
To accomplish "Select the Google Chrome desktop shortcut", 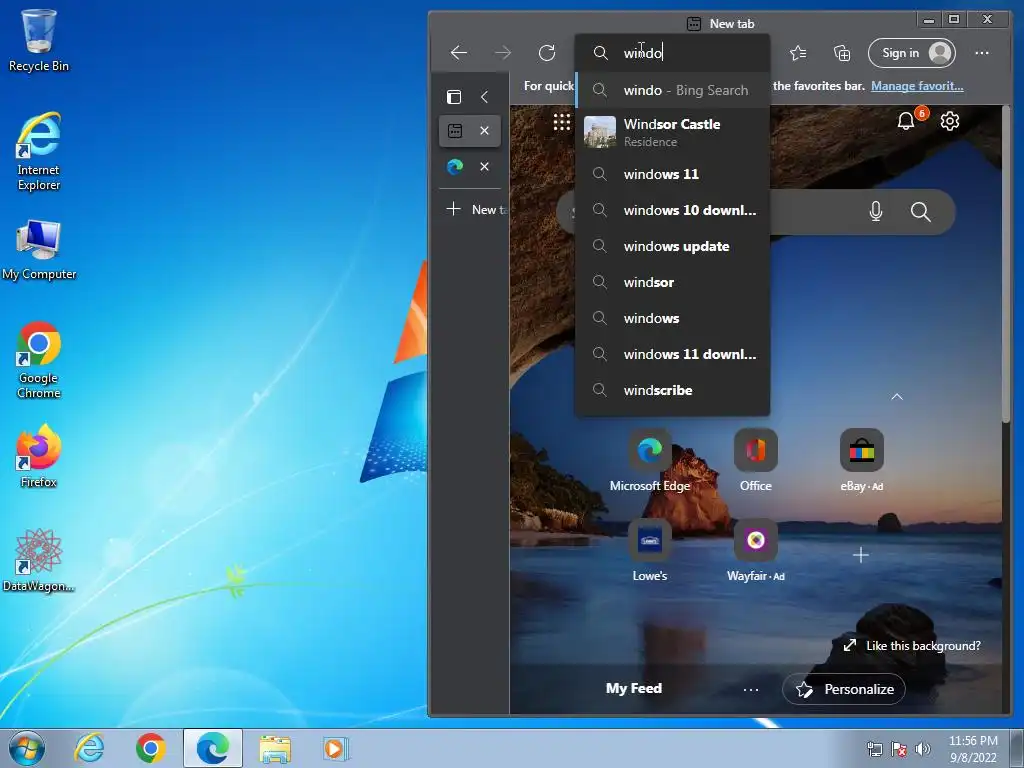I will coord(39,360).
